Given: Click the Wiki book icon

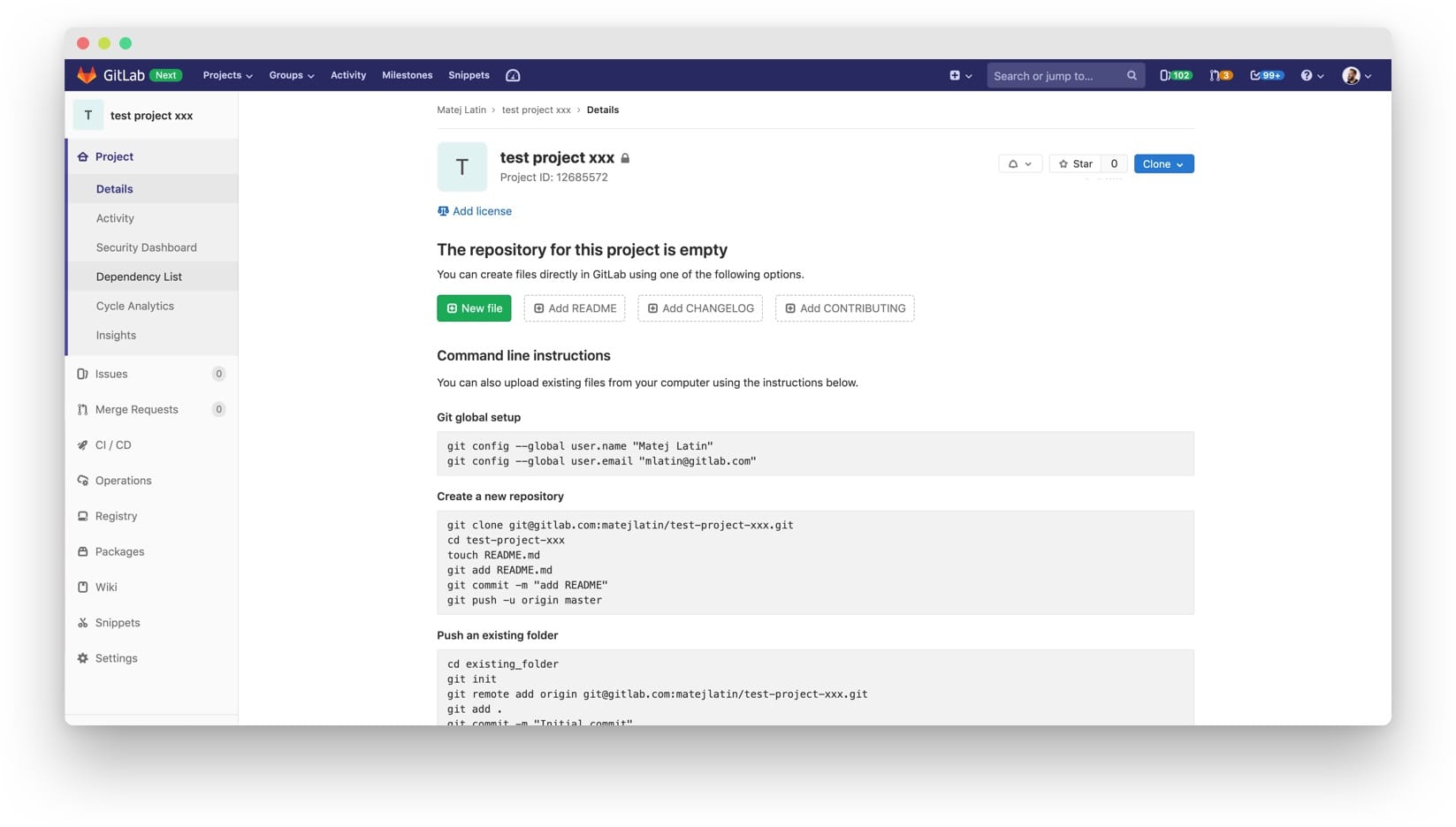Looking at the screenshot, I should tap(82, 587).
